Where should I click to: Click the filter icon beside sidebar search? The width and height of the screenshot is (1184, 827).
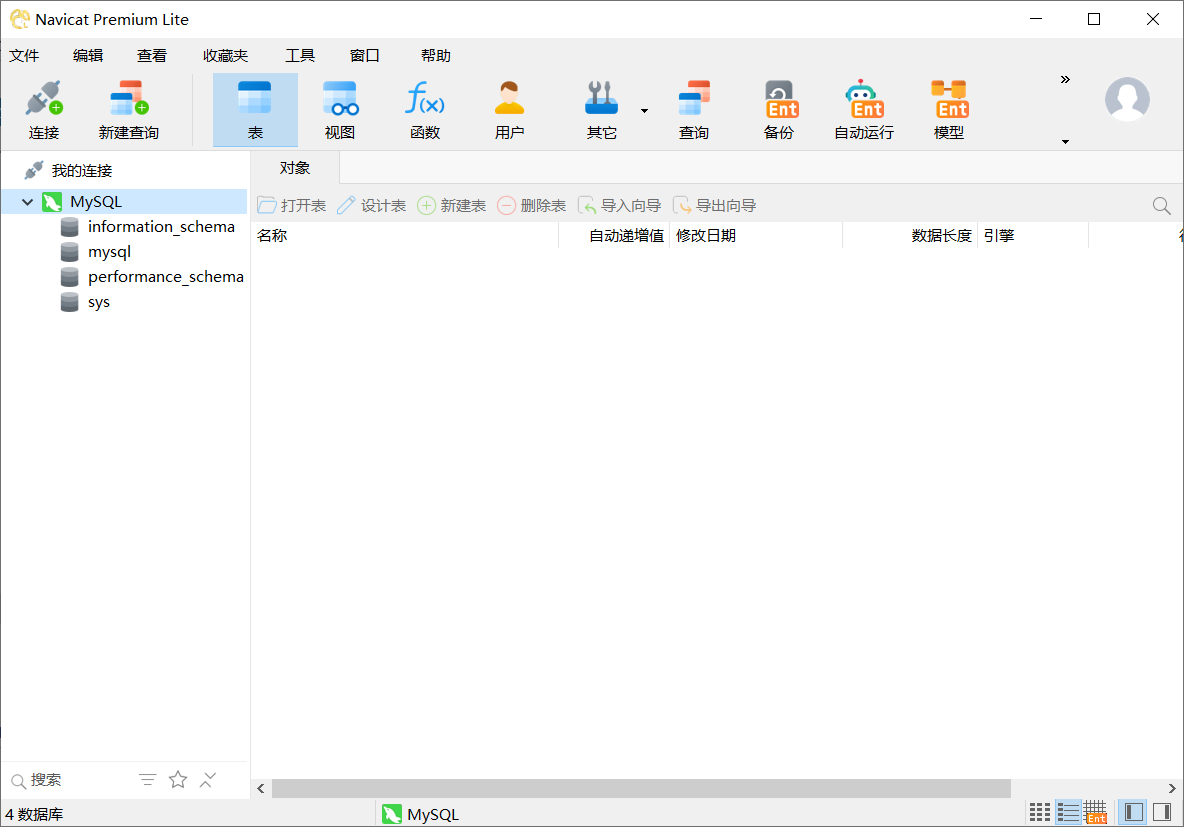[x=147, y=779]
